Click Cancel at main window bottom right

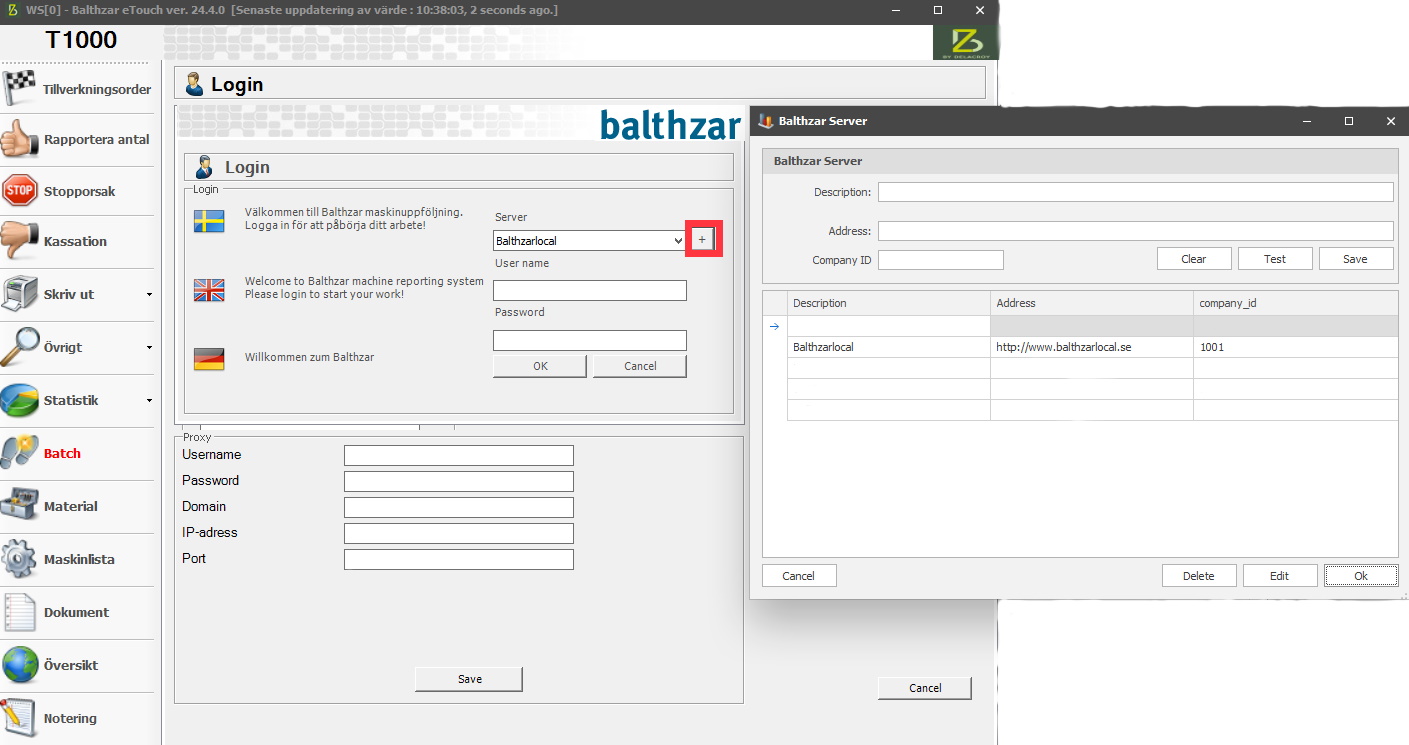925,688
